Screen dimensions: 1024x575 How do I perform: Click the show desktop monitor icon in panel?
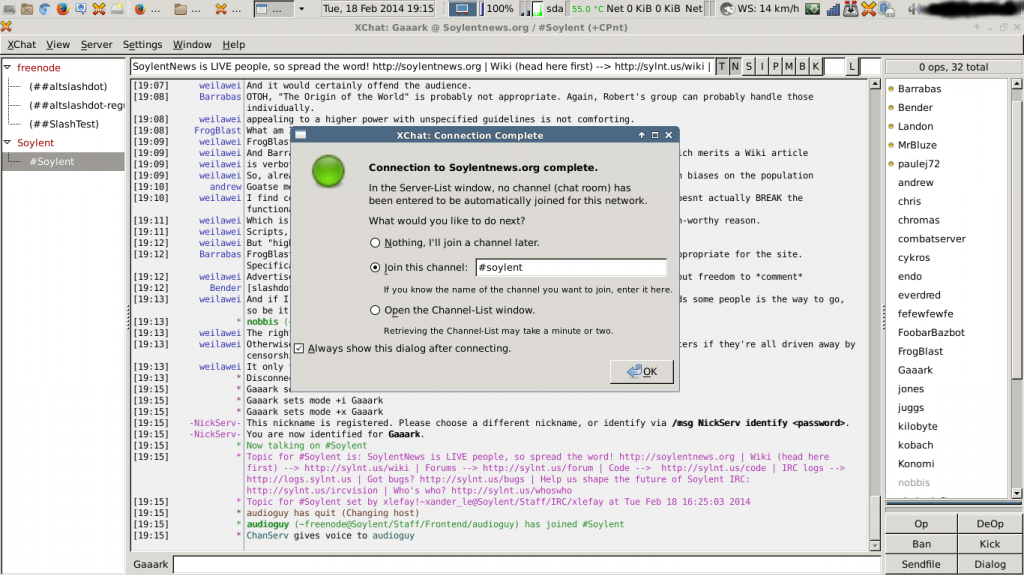463,9
